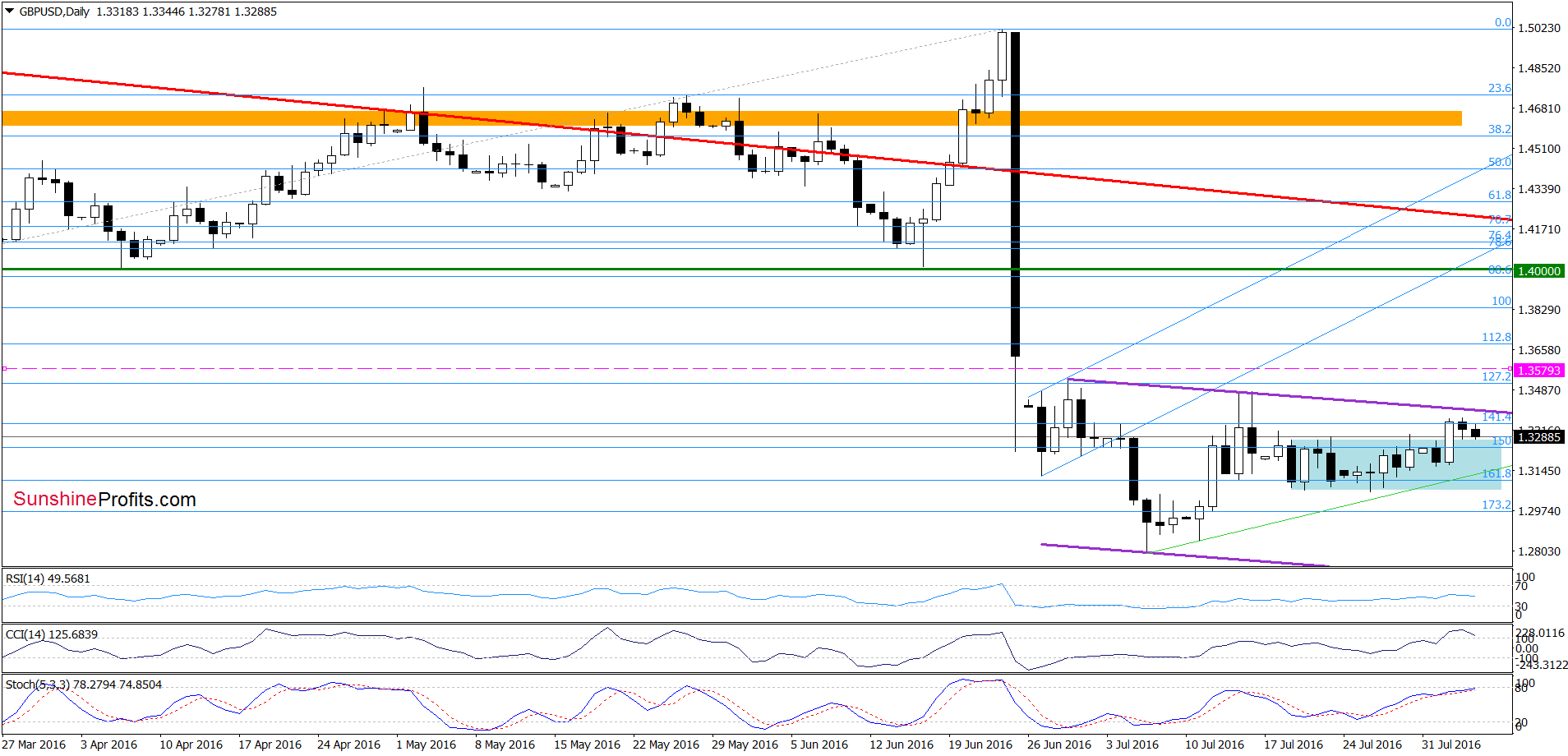Click the 17 Jul 2016 date label
This screenshot has width=1568, height=756.
pos(1294,744)
